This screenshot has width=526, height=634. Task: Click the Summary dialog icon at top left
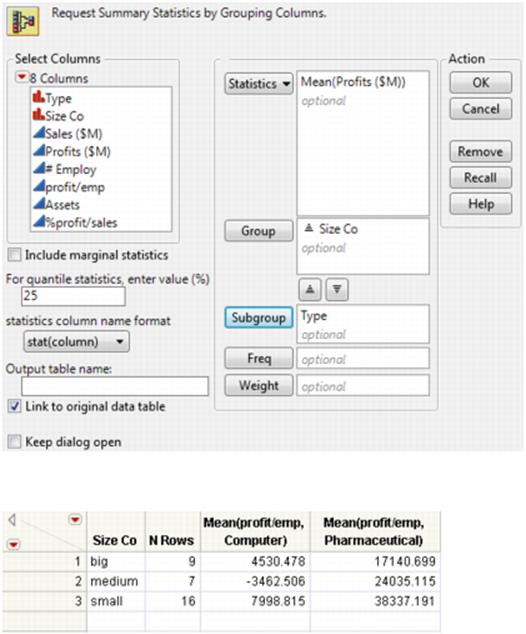(x=23, y=21)
